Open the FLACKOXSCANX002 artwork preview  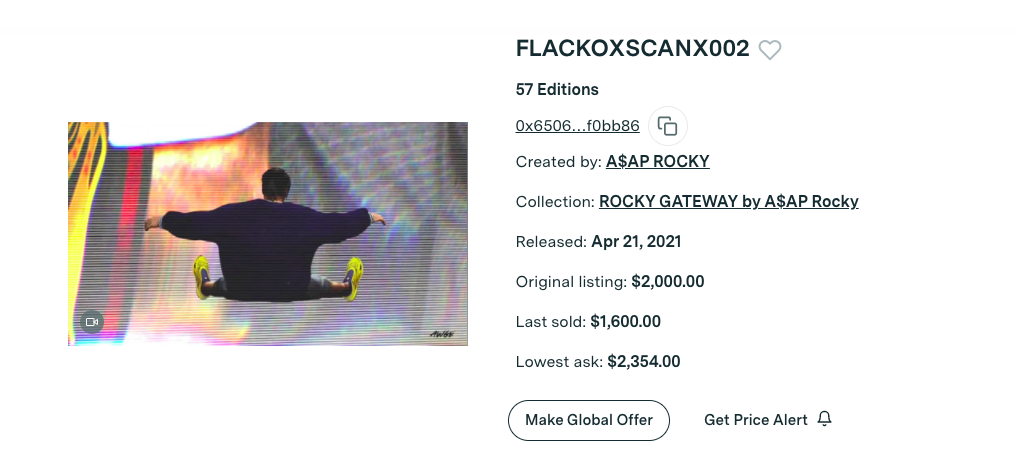coord(268,234)
